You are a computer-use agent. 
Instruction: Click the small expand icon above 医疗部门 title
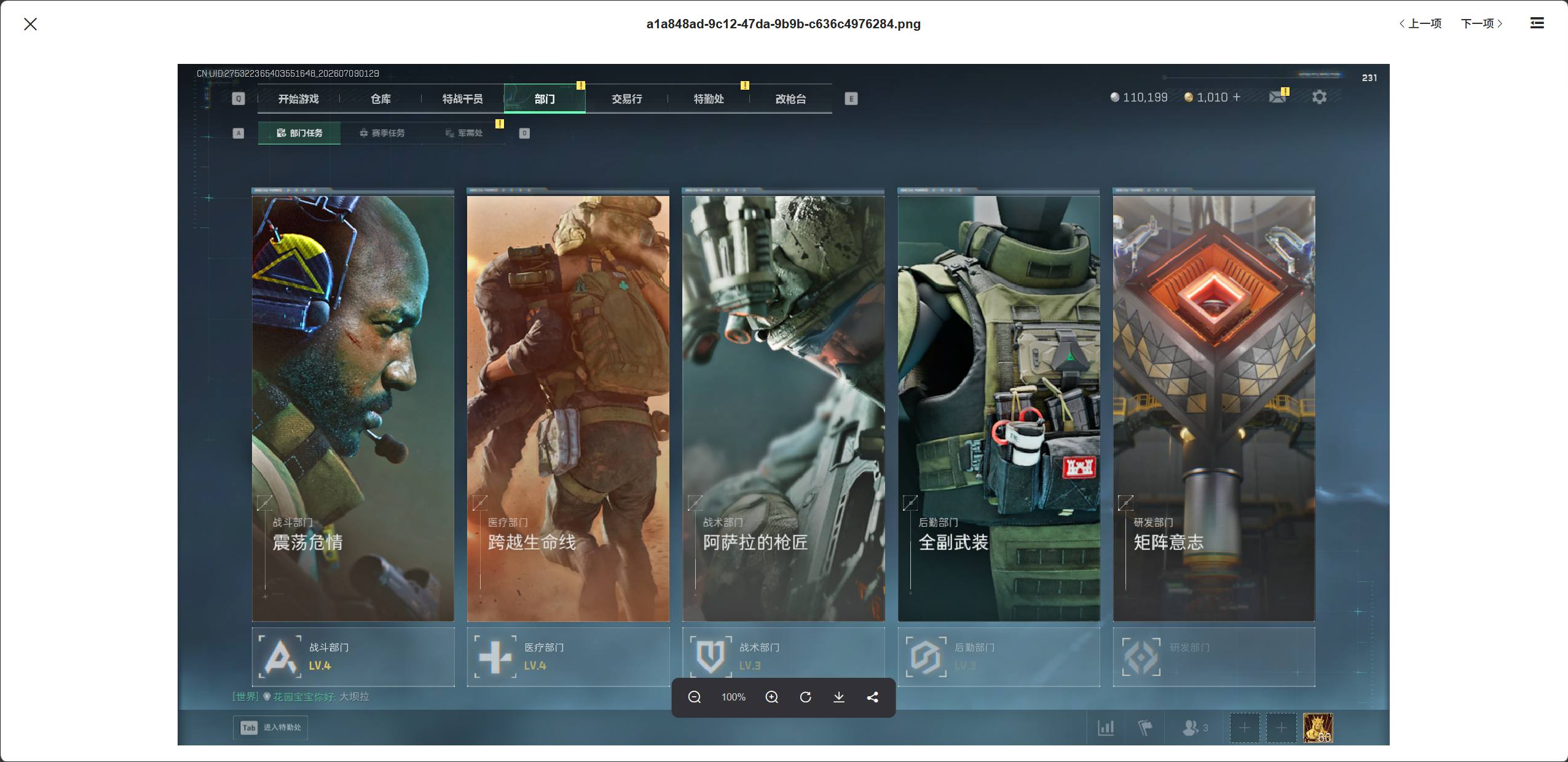coord(480,503)
